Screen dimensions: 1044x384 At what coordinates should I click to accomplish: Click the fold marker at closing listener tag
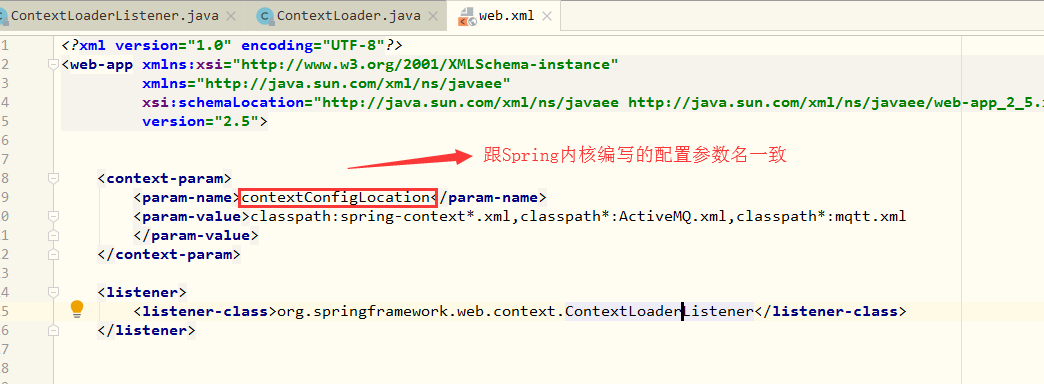(x=53, y=330)
